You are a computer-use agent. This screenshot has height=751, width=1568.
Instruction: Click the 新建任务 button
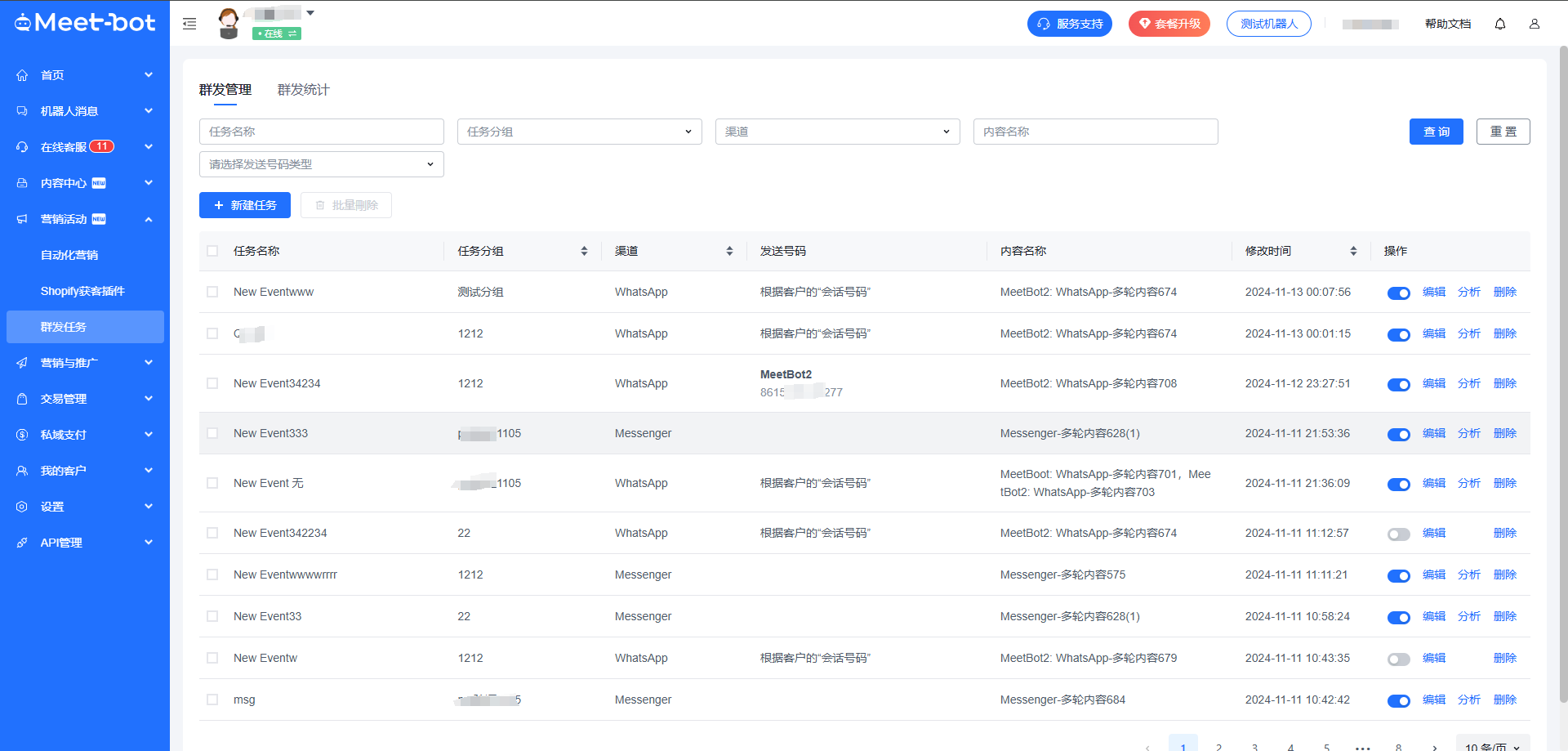[x=245, y=205]
